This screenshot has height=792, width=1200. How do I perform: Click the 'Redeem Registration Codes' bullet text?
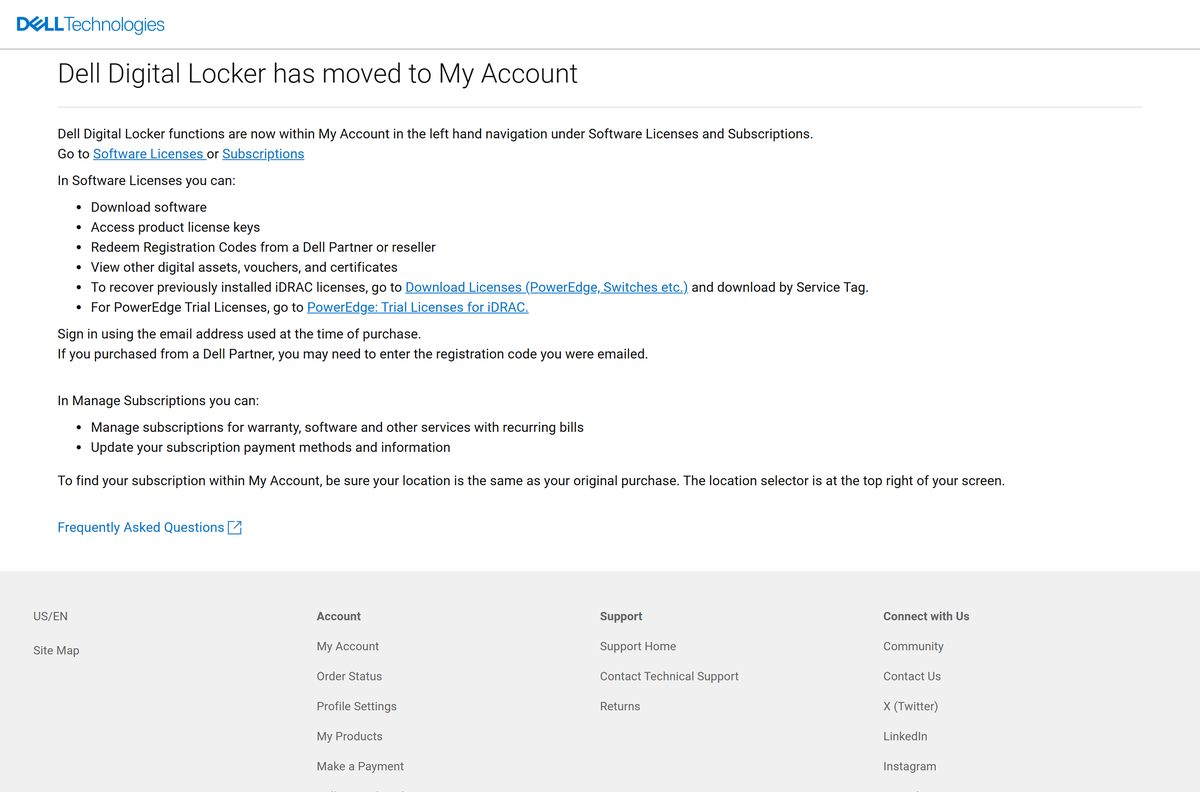coord(263,247)
